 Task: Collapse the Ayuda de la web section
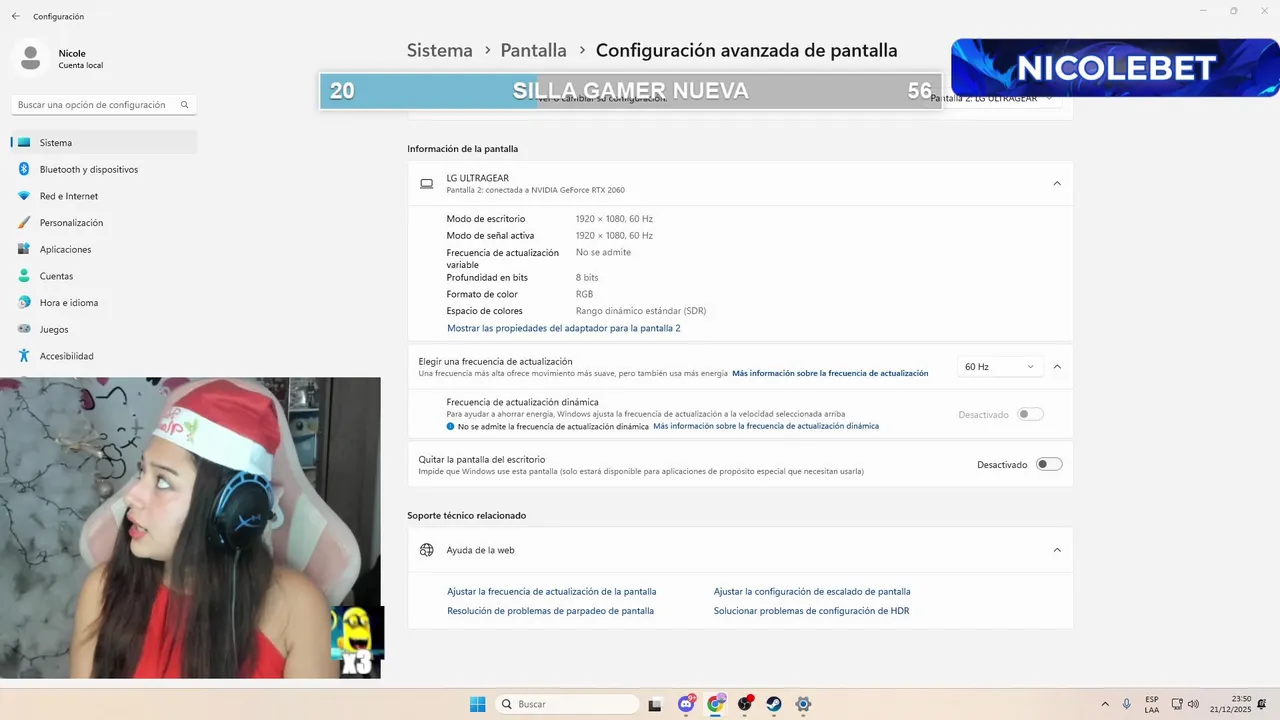tap(1057, 550)
